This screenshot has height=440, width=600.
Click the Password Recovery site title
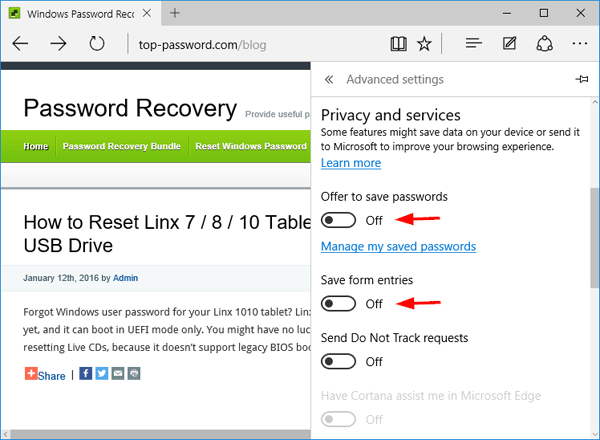[x=130, y=108]
